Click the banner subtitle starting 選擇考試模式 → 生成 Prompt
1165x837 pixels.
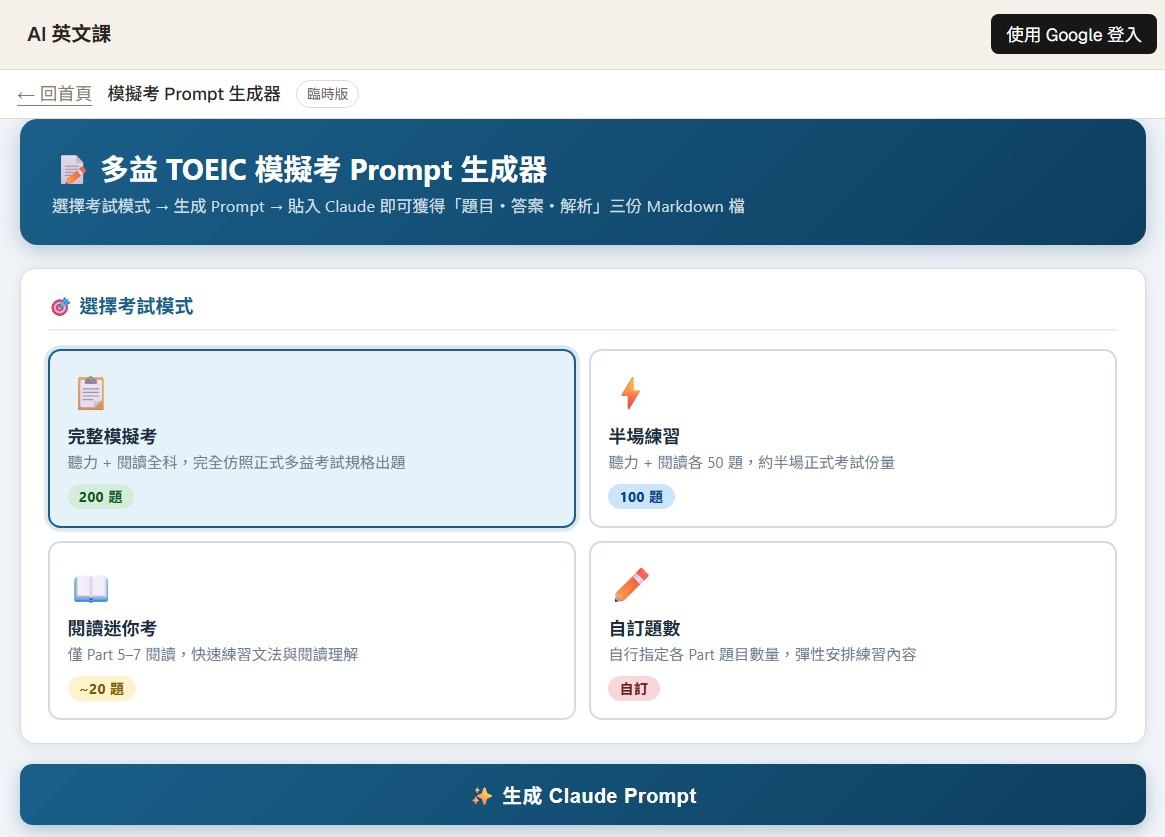tap(398, 206)
